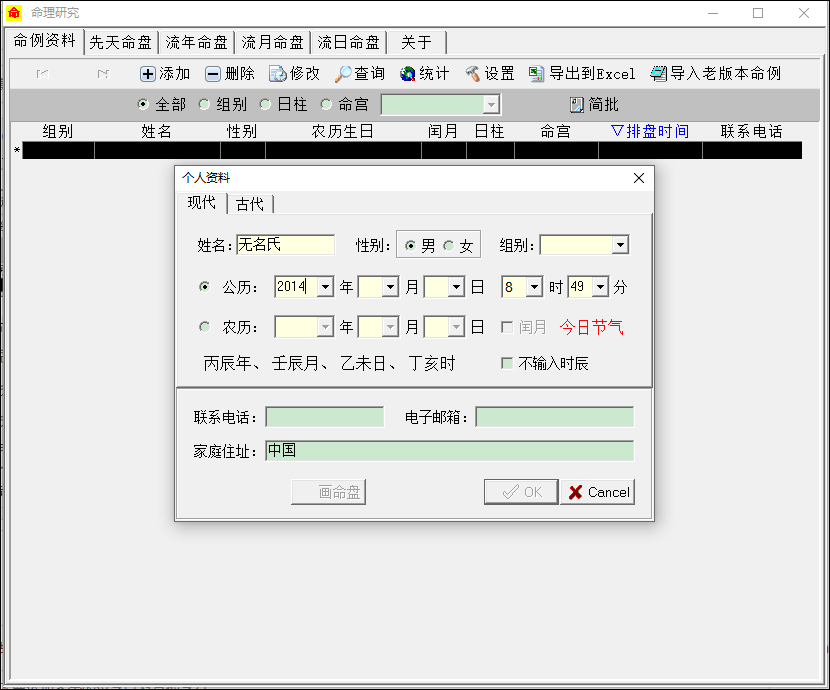Open the 公历 month dropdown

coord(391,287)
